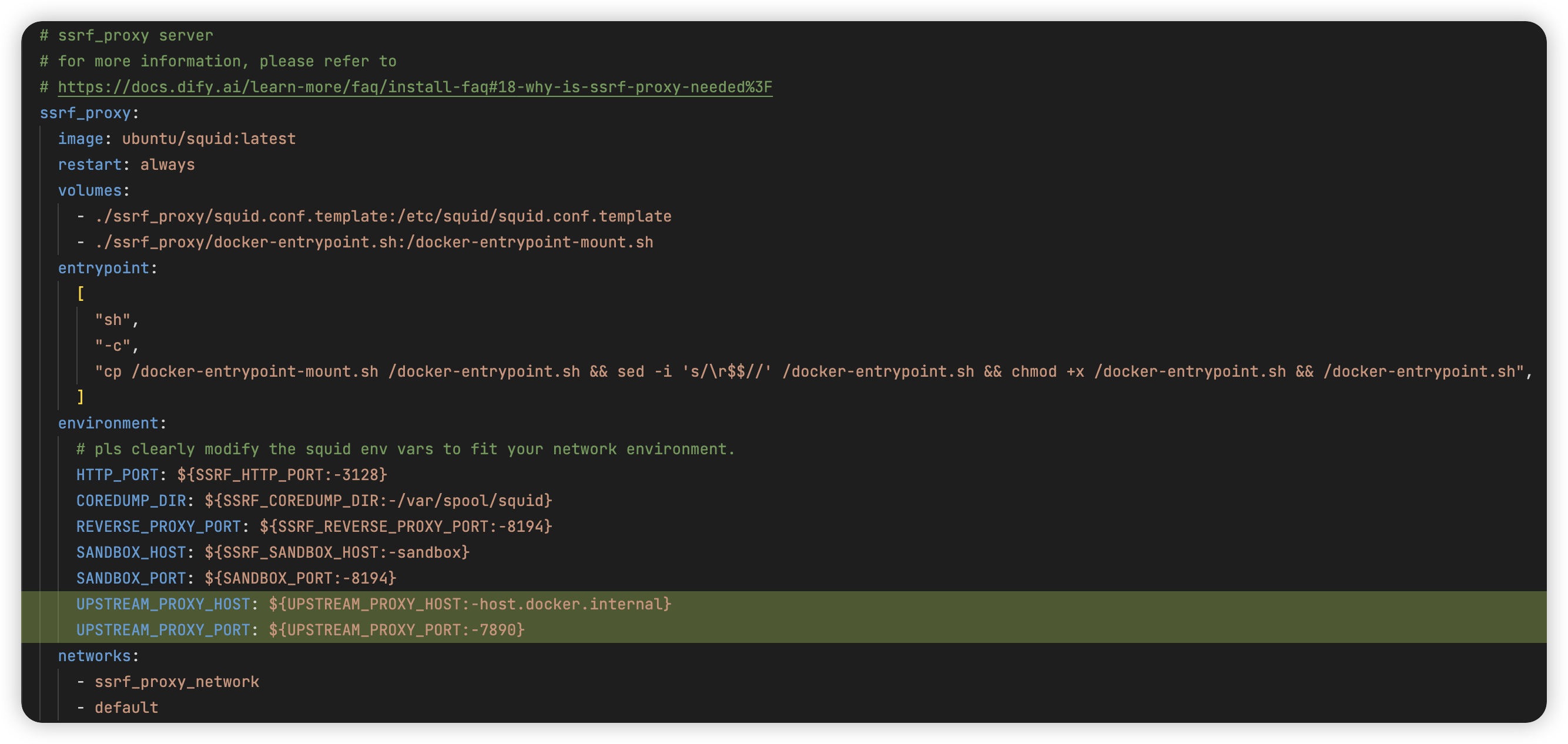Click the ssrf_proxy service key
This screenshot has width=1568, height=744.
[x=85, y=113]
